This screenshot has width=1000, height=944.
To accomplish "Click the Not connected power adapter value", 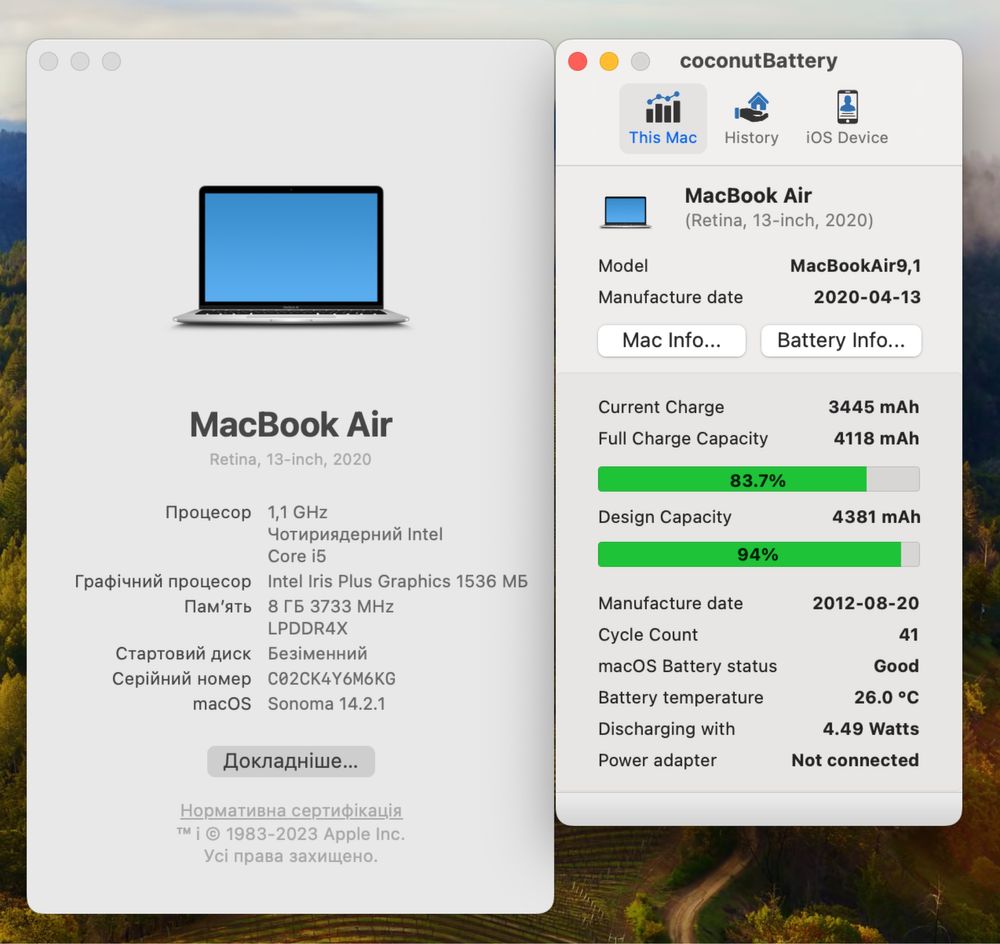I will click(855, 760).
